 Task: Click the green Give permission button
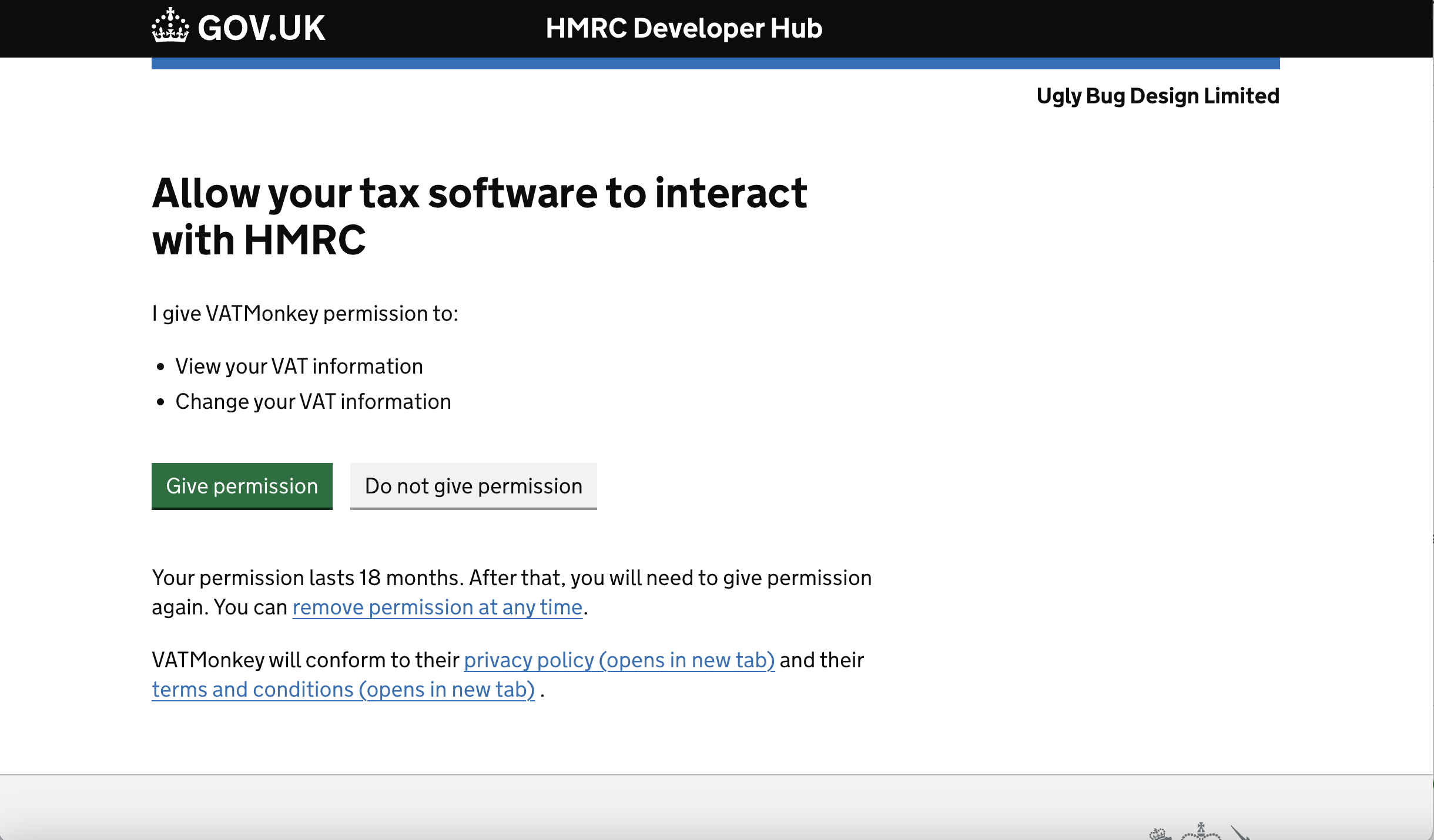coord(242,486)
